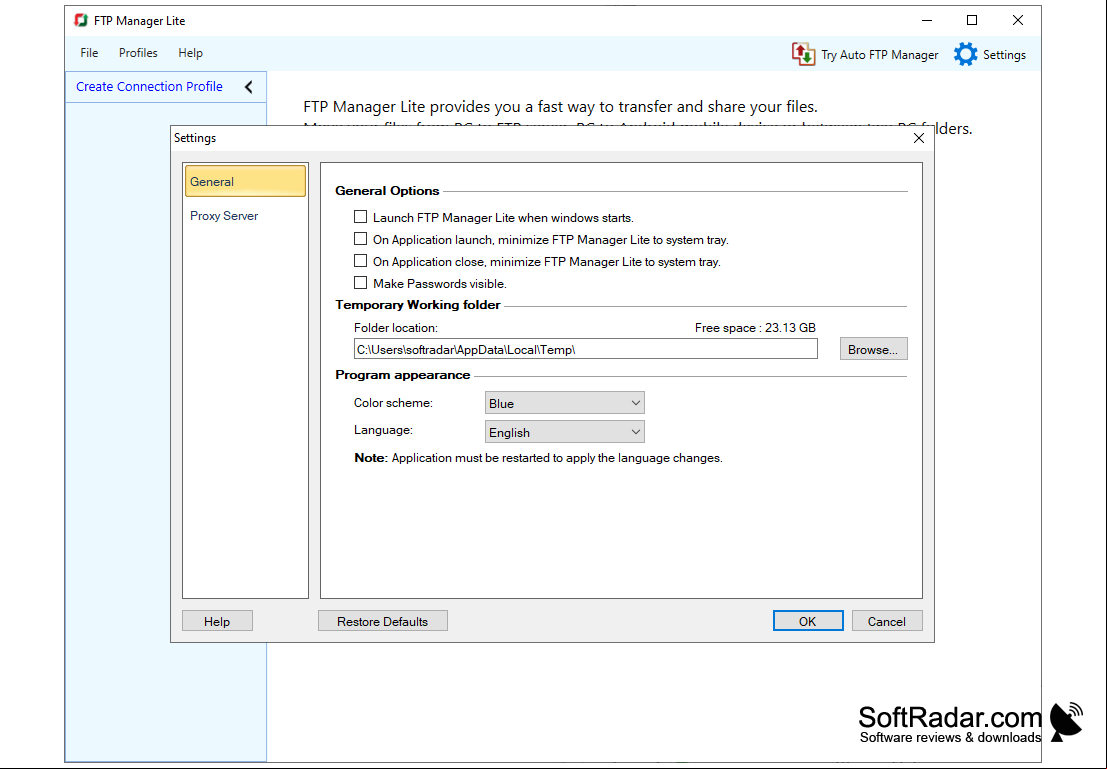Click the Create Connection Profile link

(x=149, y=87)
